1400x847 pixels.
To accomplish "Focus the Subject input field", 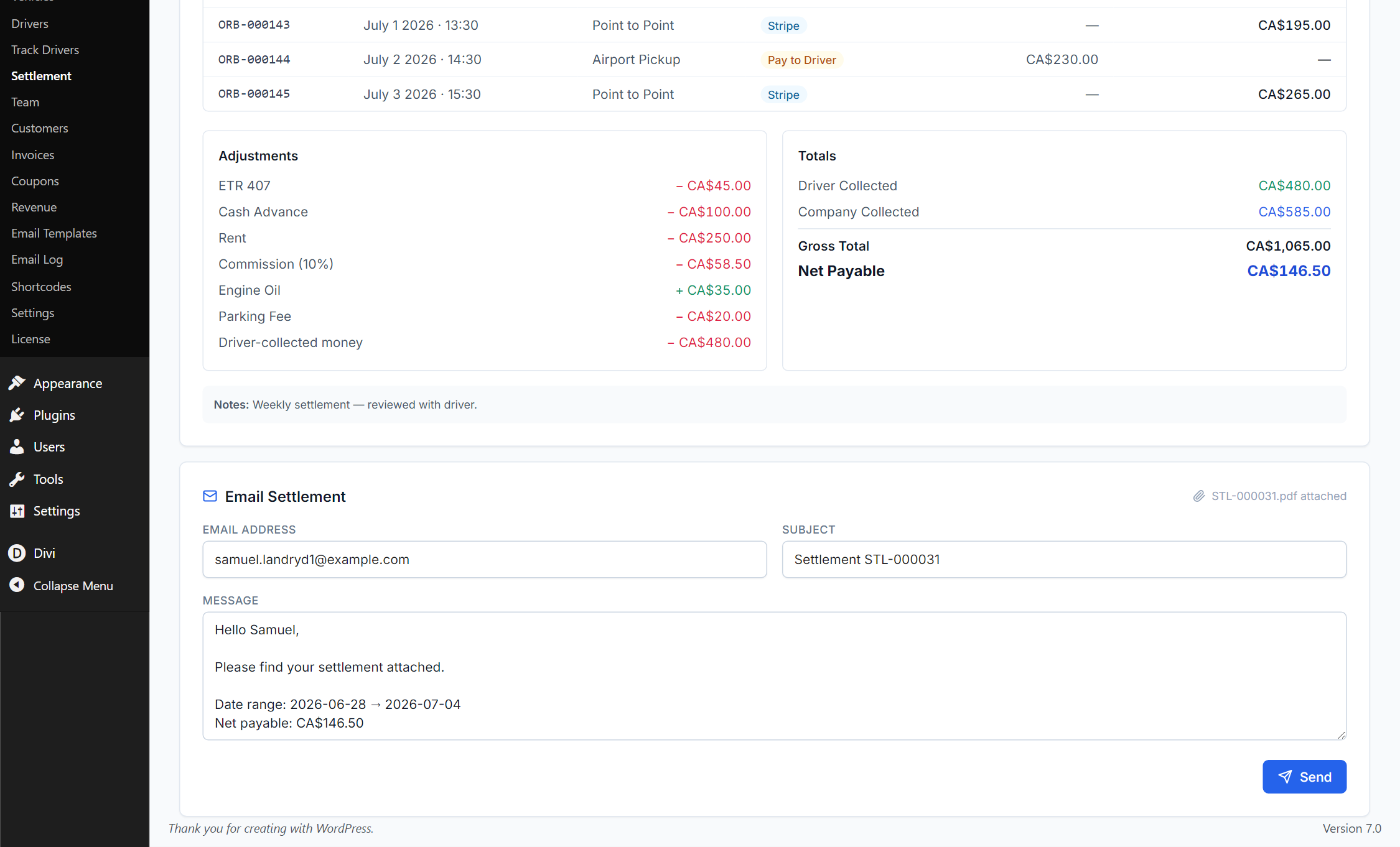I will (x=1064, y=560).
